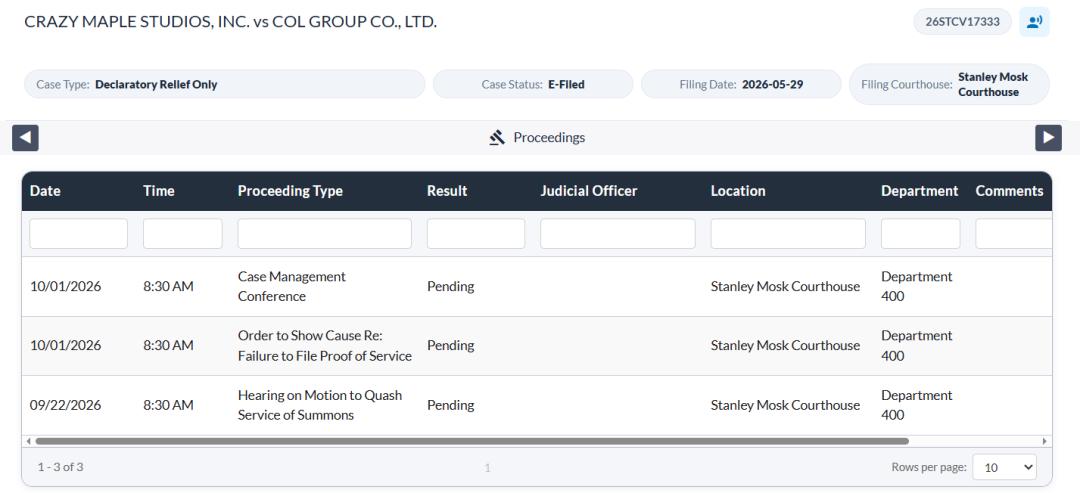Viewport: 1080px width, 493px height.
Task: Click the case number 26STCV17333 badge
Action: 962,21
